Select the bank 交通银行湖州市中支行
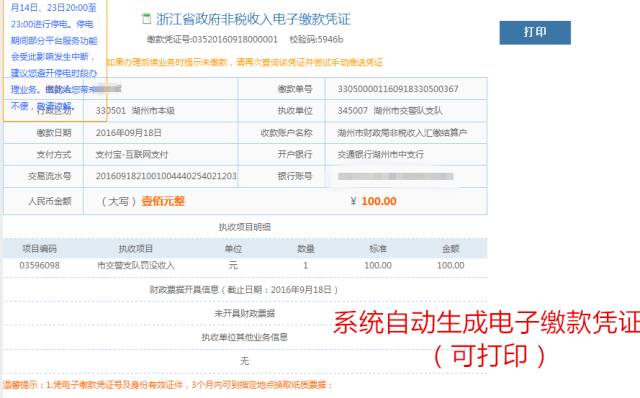The image size is (640, 398). [x=380, y=155]
